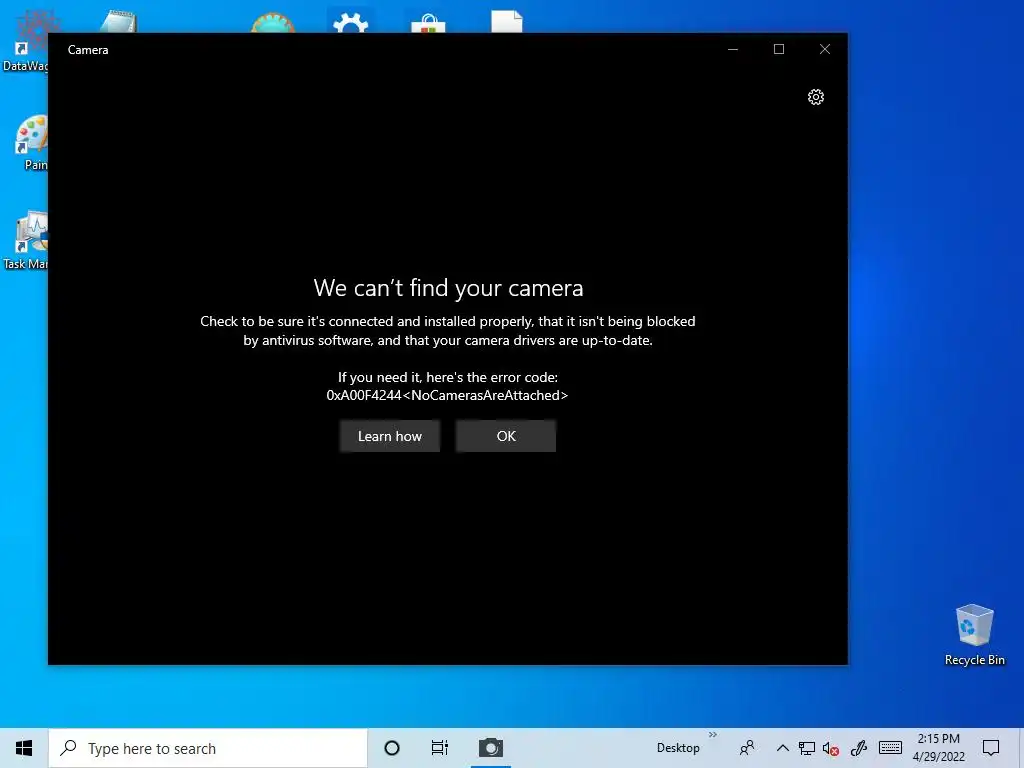Open Cortana circle icon on taskbar
1024x768 pixels.
click(392, 748)
